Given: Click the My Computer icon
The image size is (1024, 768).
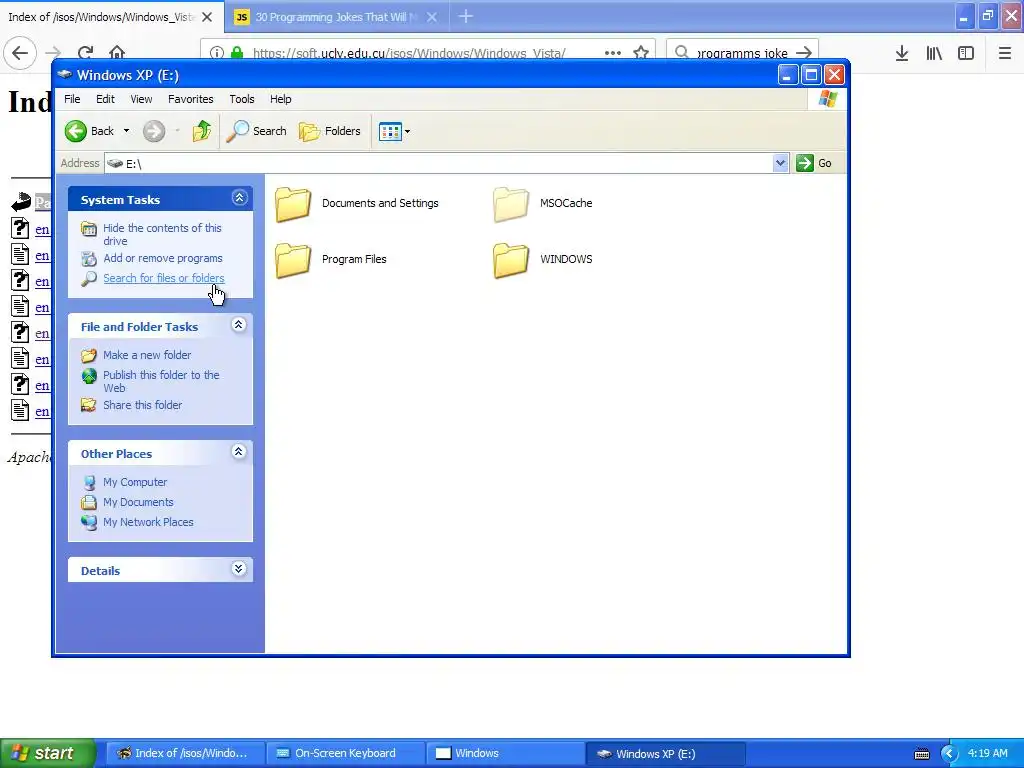Looking at the screenshot, I should [89, 483].
